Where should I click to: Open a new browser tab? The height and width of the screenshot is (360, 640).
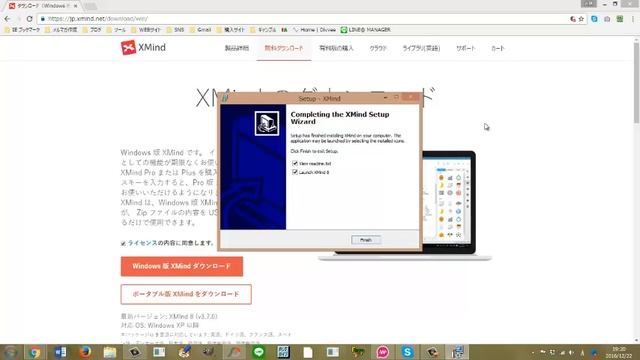[90, 6]
